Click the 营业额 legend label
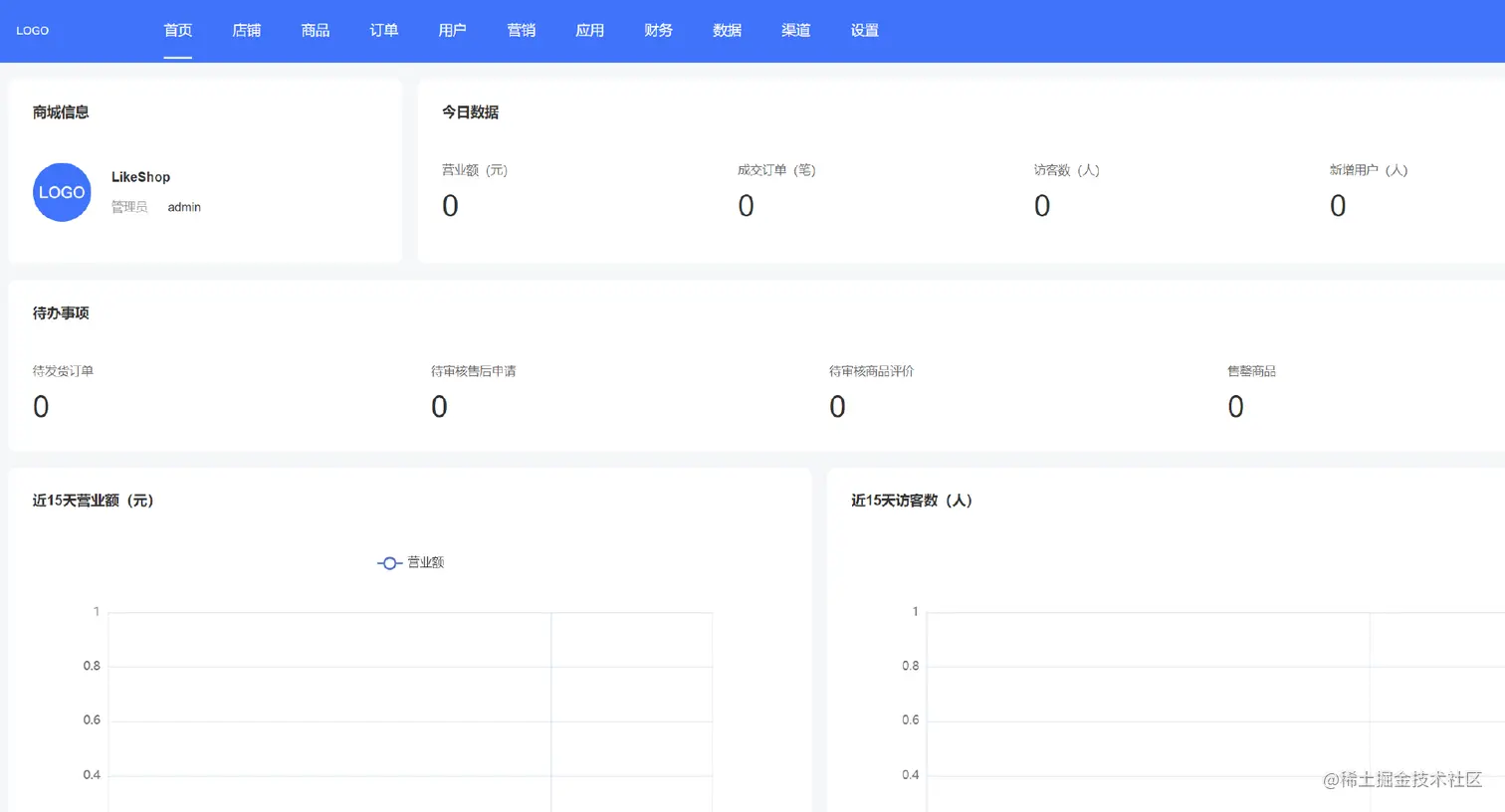 tap(426, 563)
